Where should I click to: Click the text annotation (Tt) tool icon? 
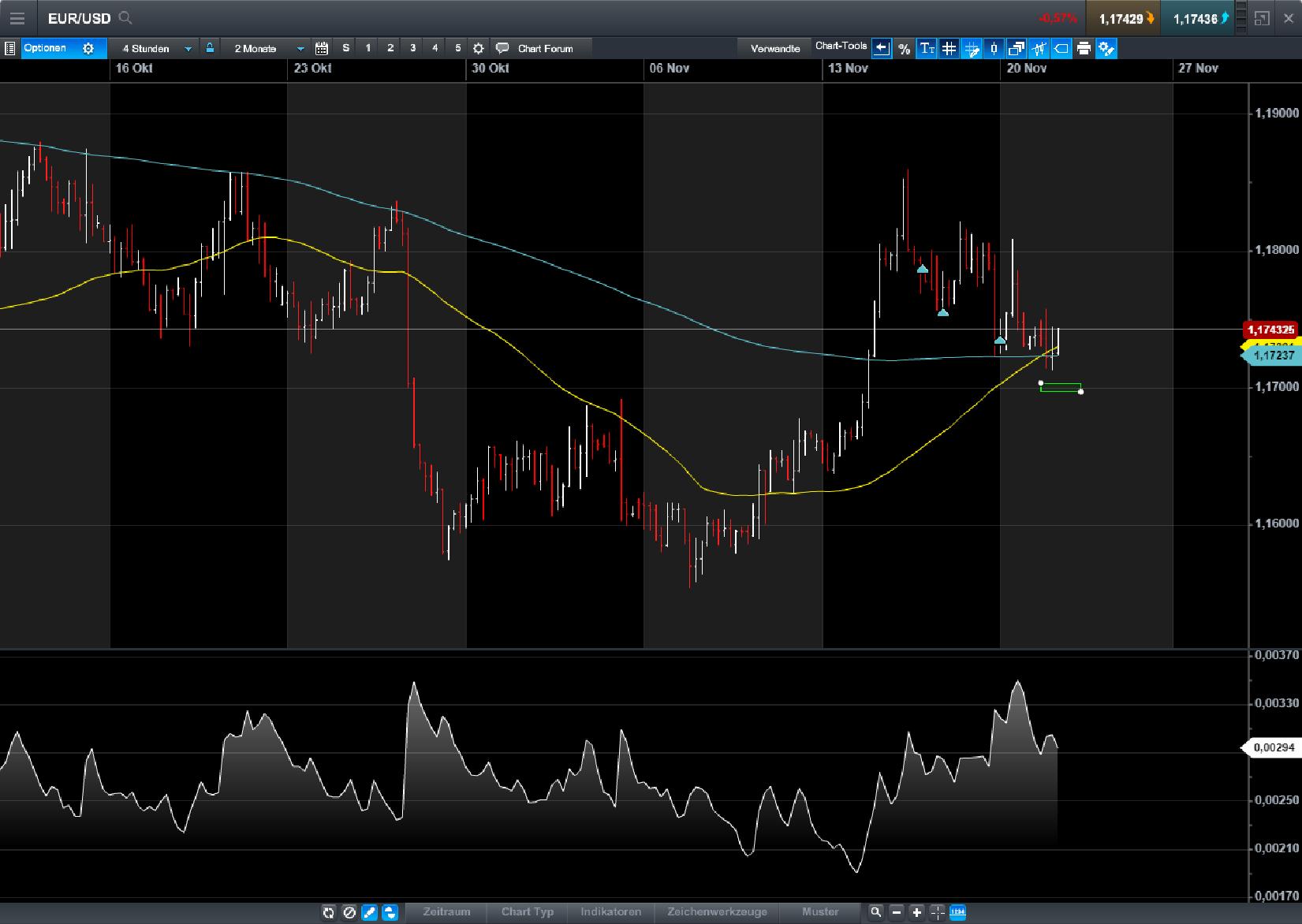pos(927,49)
